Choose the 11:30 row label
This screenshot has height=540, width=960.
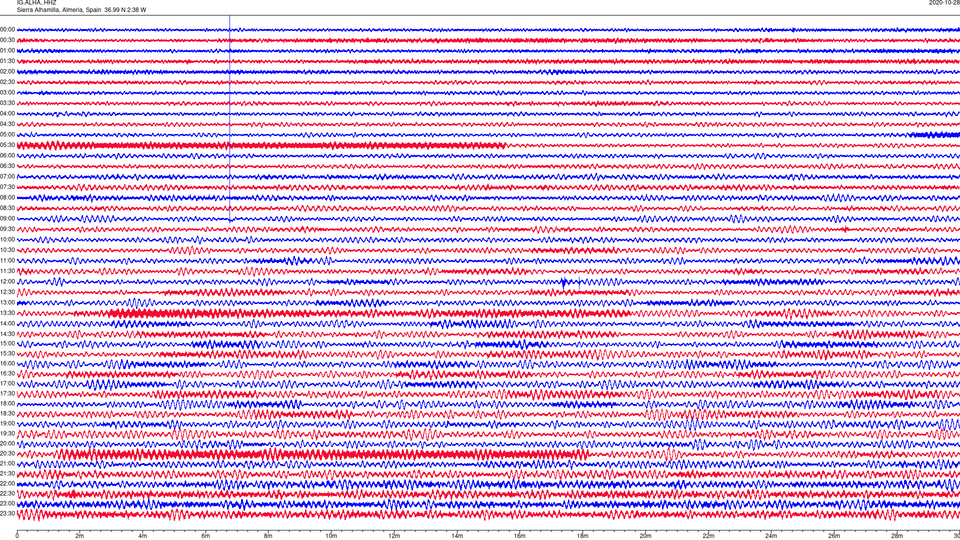click(x=7, y=271)
